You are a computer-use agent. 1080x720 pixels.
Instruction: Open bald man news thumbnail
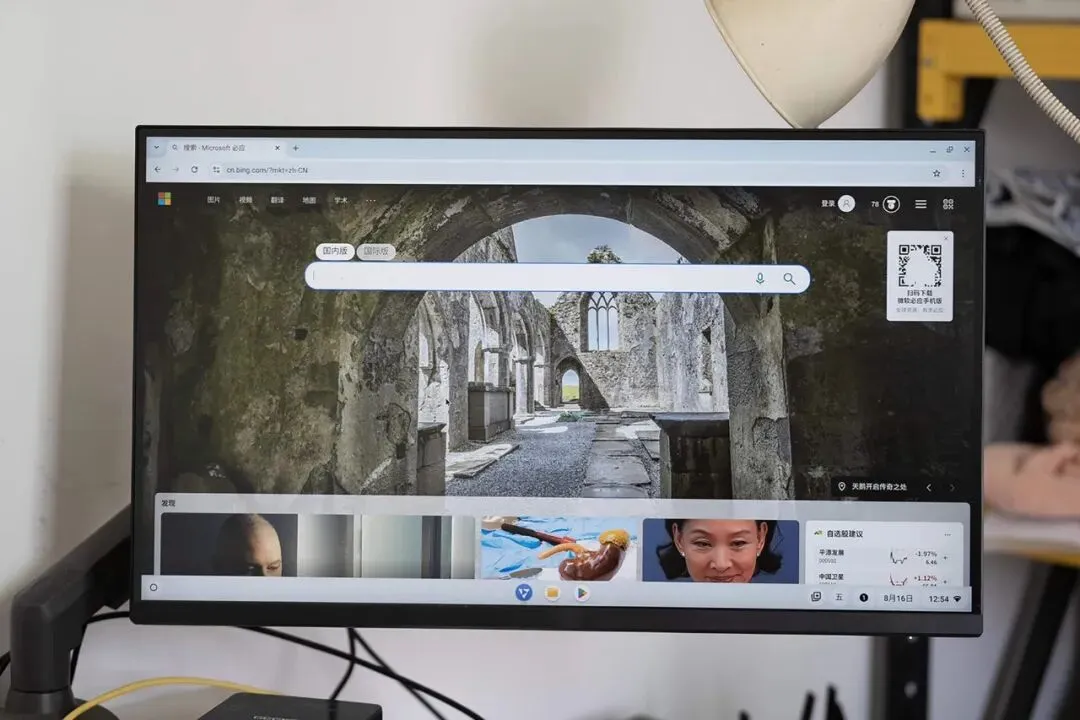(229, 545)
